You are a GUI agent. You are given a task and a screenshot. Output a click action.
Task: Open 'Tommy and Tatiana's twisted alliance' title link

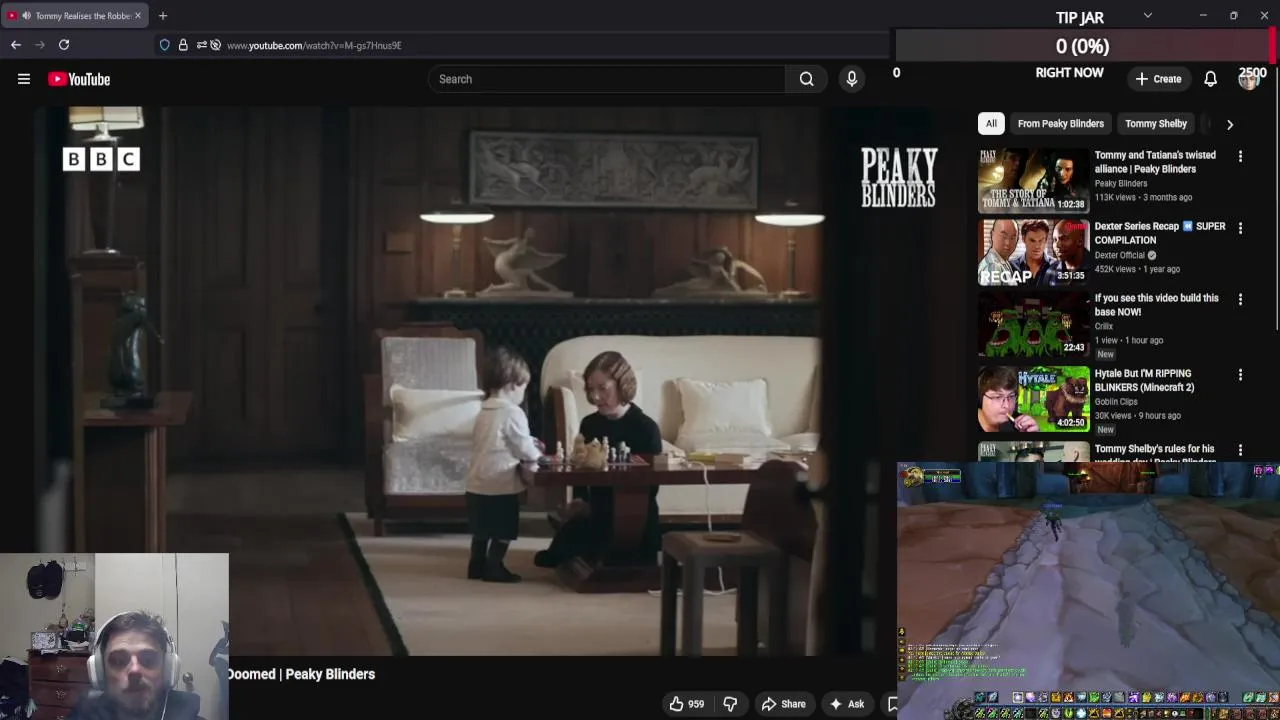[x=1155, y=162]
